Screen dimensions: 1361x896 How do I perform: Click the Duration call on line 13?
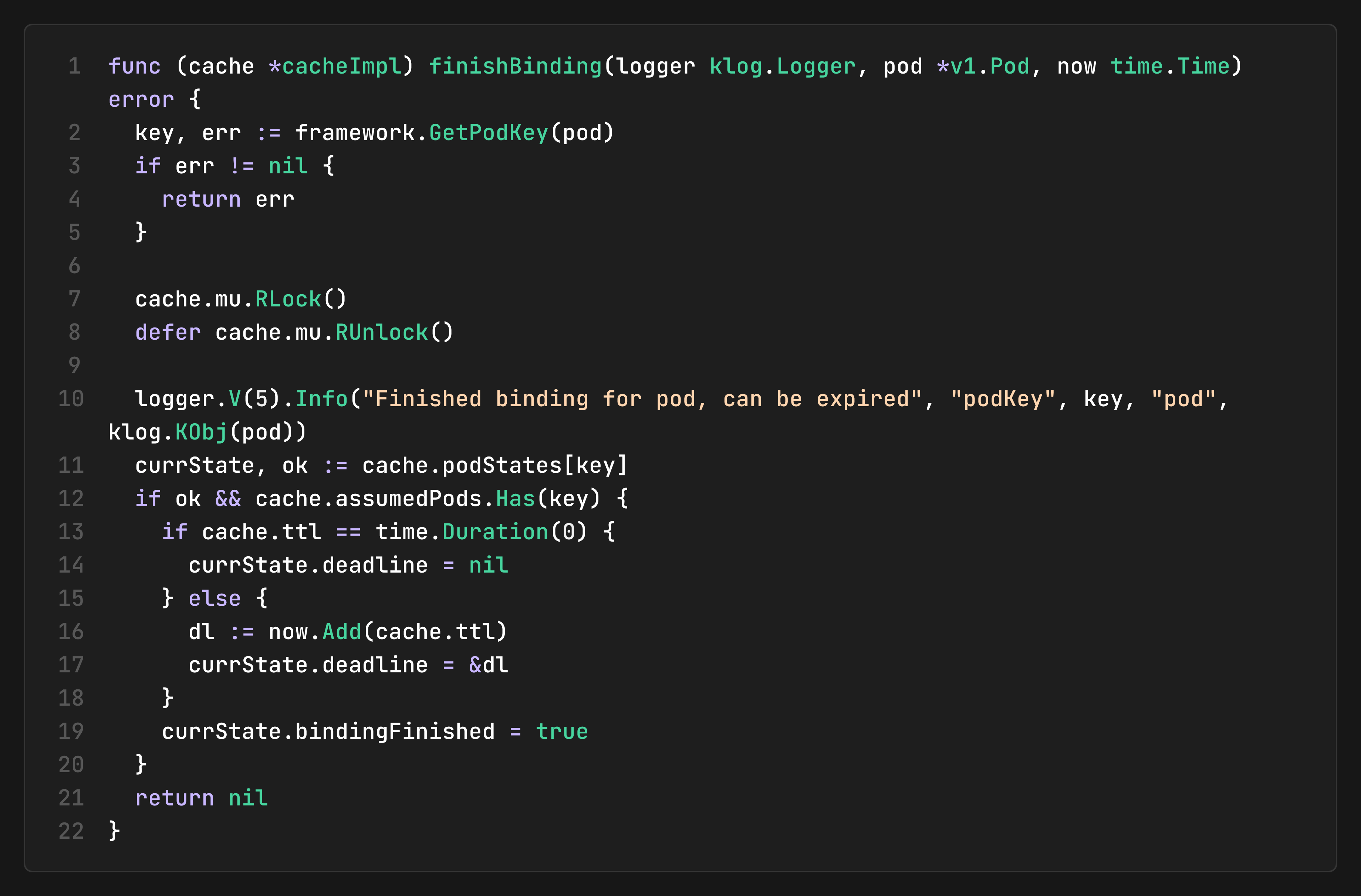tap(495, 532)
